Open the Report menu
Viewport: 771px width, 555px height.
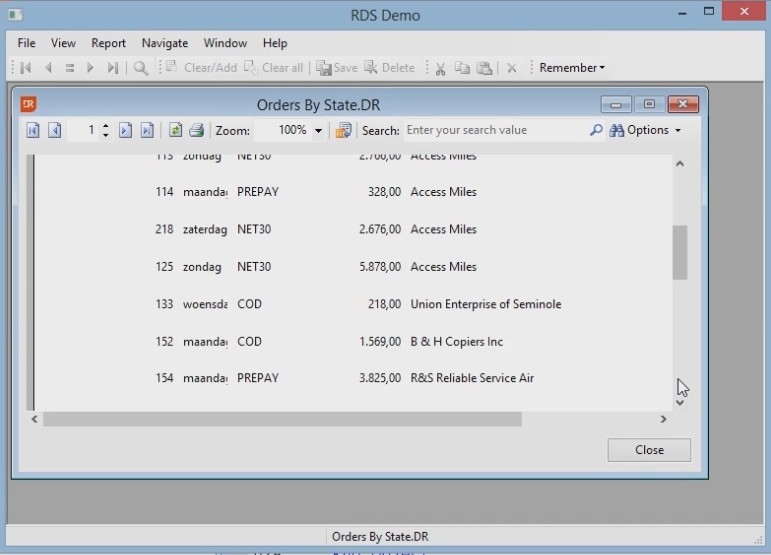[108, 43]
